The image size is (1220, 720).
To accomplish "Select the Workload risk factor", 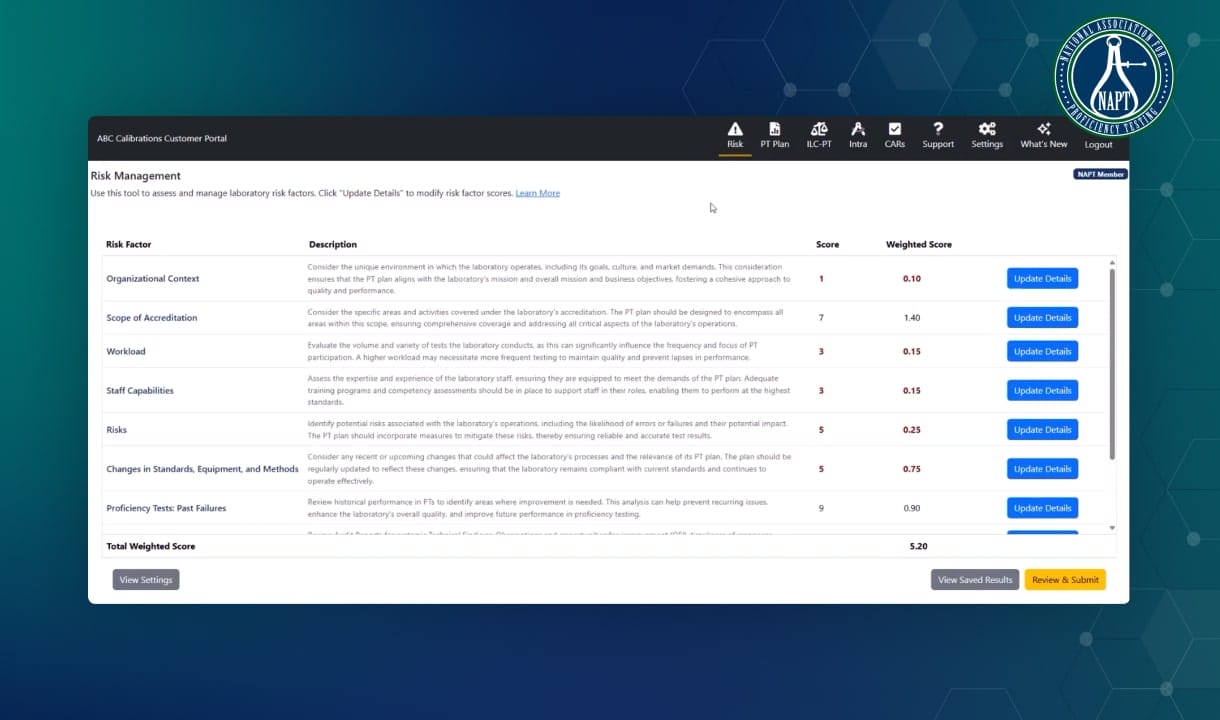I will point(126,352).
